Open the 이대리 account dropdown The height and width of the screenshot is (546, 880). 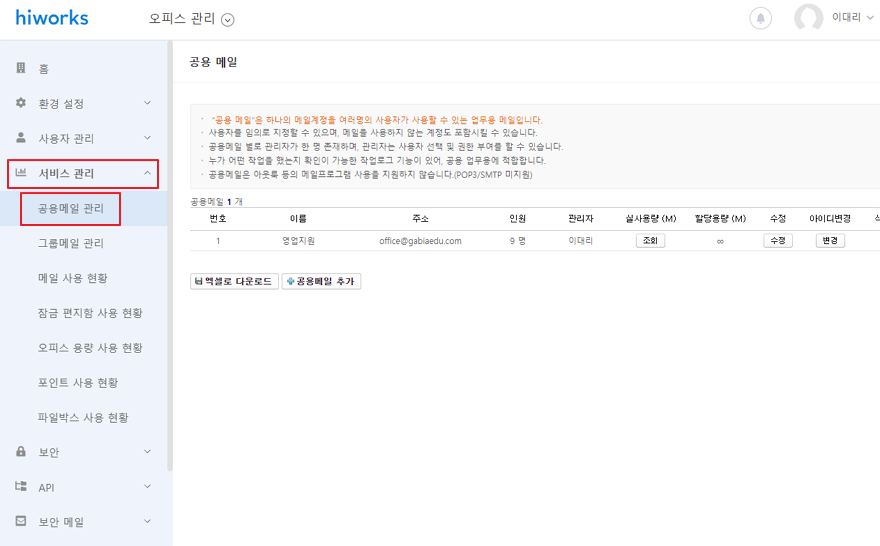(x=846, y=18)
